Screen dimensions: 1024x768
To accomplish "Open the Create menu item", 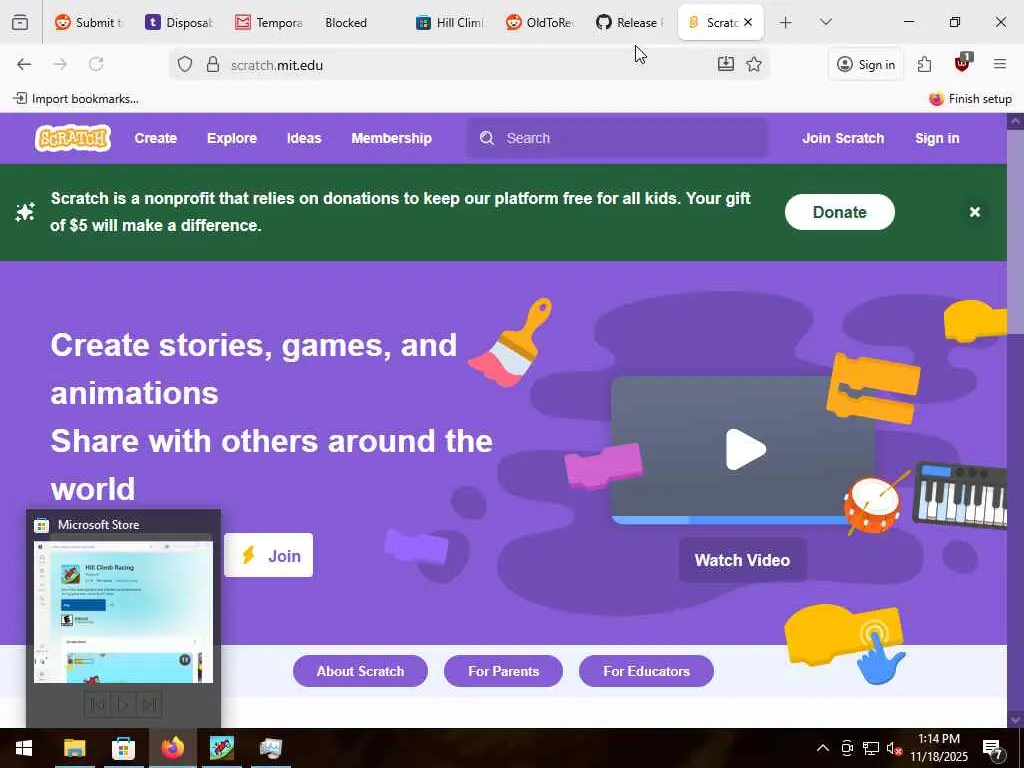I will click(155, 138).
